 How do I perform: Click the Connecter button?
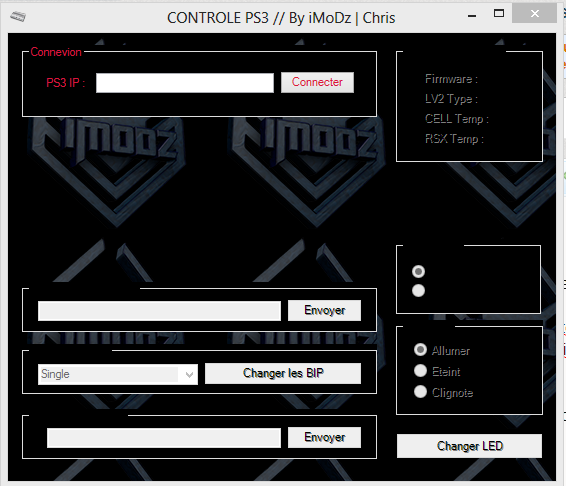317,82
